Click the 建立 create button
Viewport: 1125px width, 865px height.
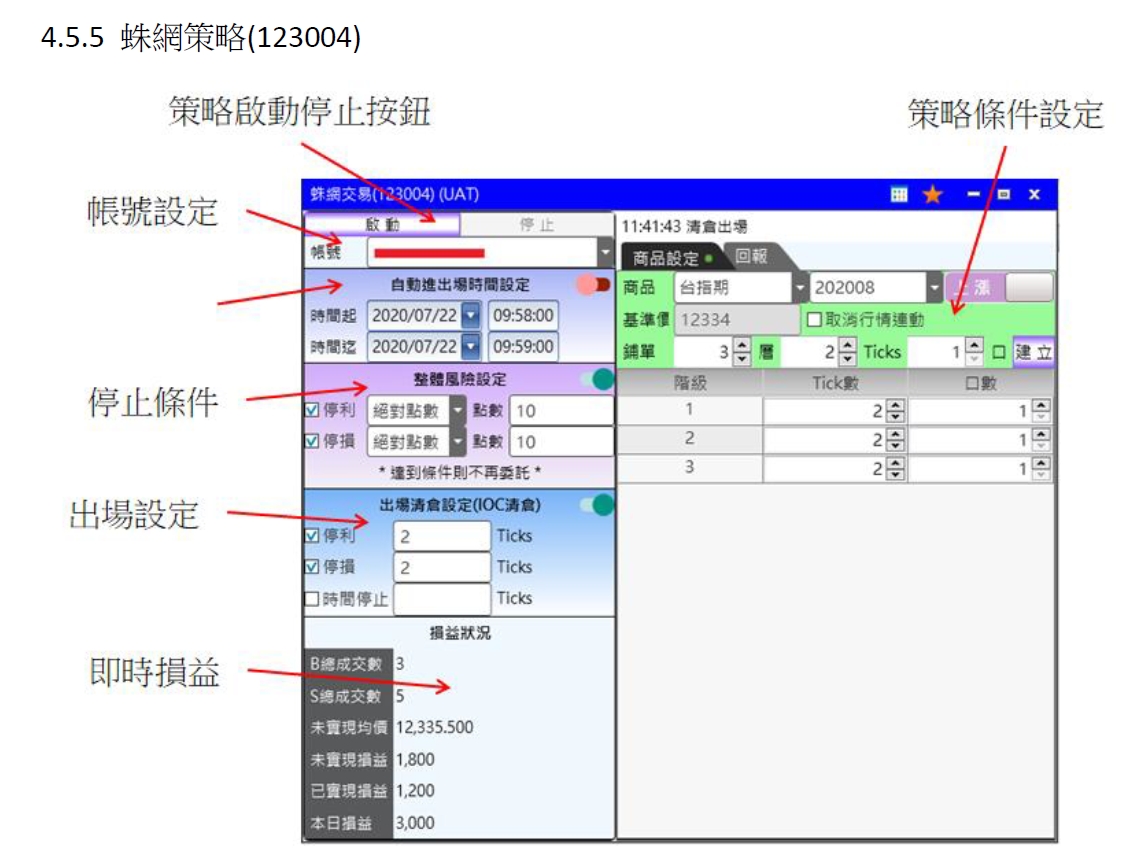[x=1033, y=352]
